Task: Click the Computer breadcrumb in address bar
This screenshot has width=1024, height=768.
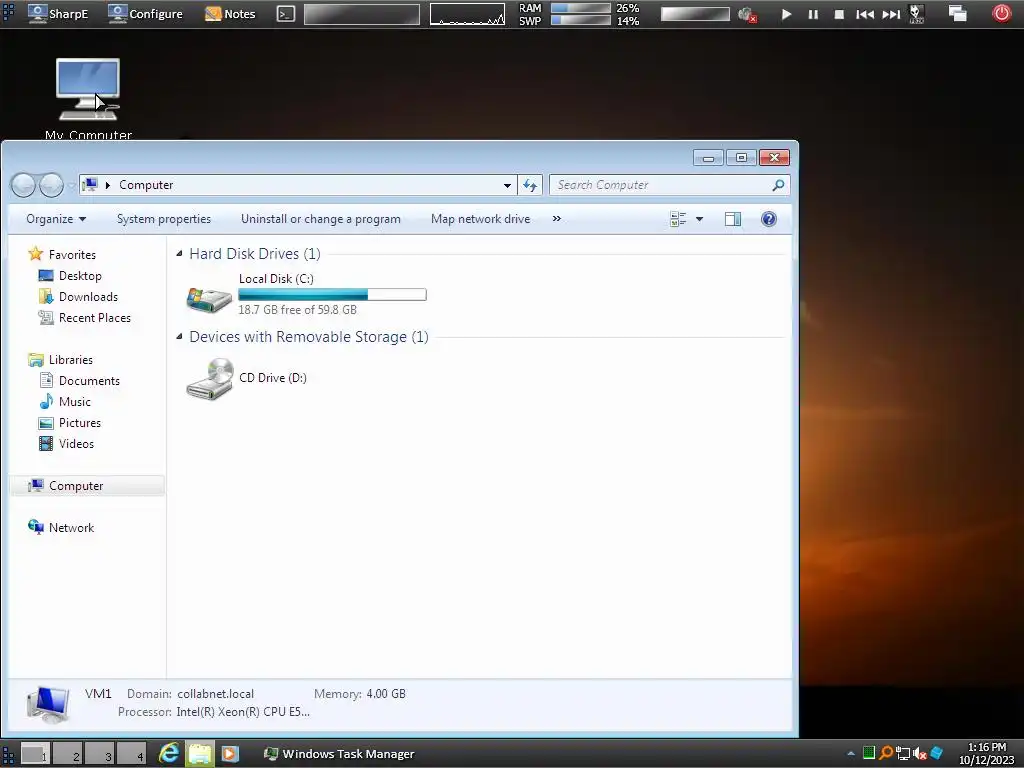Action: click(146, 185)
